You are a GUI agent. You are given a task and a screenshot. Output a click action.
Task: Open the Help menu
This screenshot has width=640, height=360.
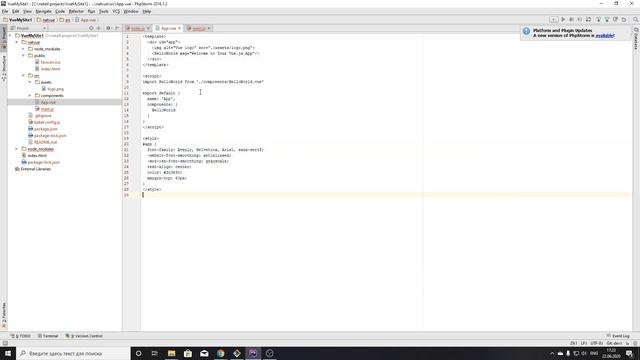point(147,11)
